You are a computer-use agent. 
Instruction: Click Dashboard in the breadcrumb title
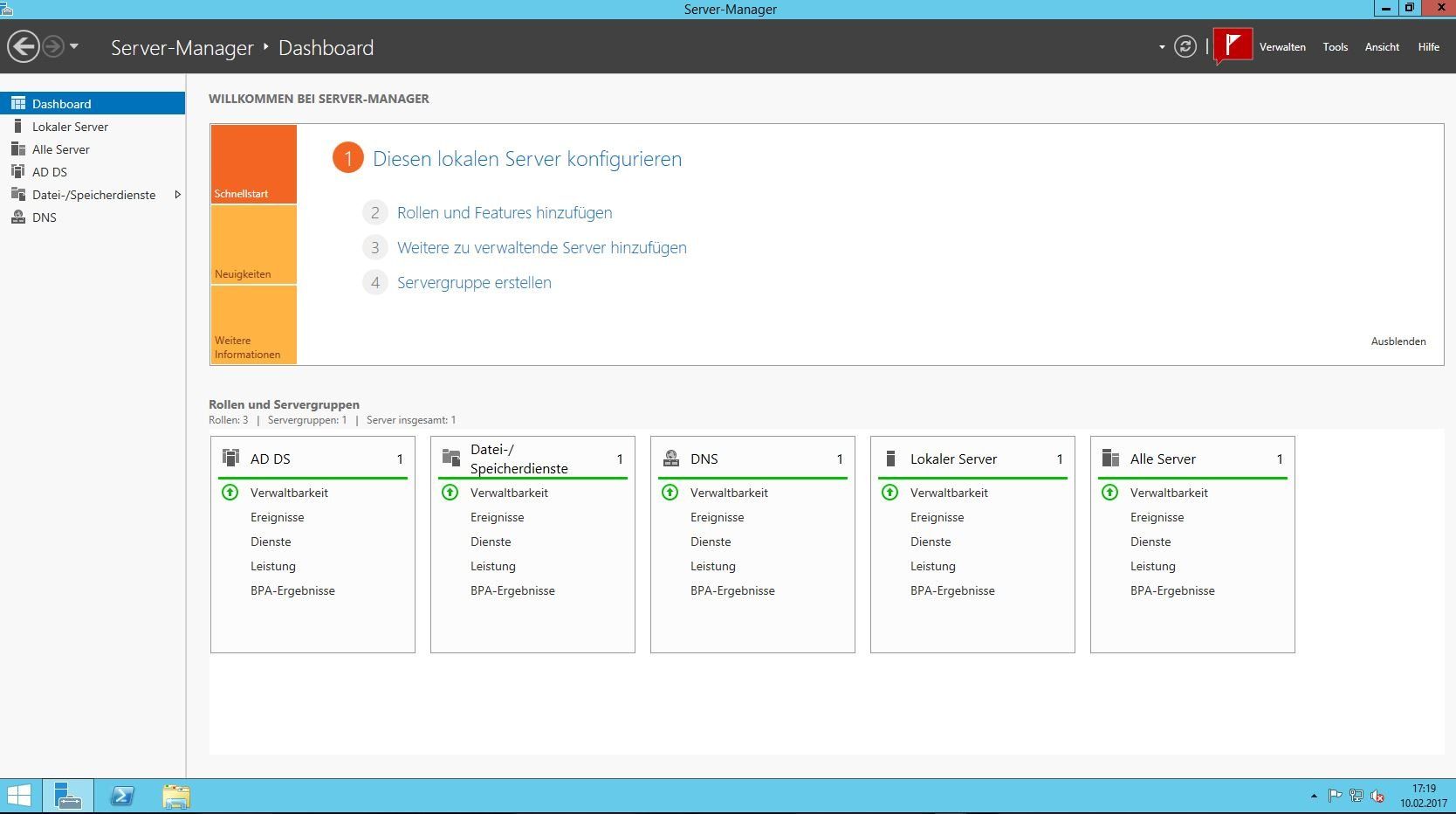326,48
